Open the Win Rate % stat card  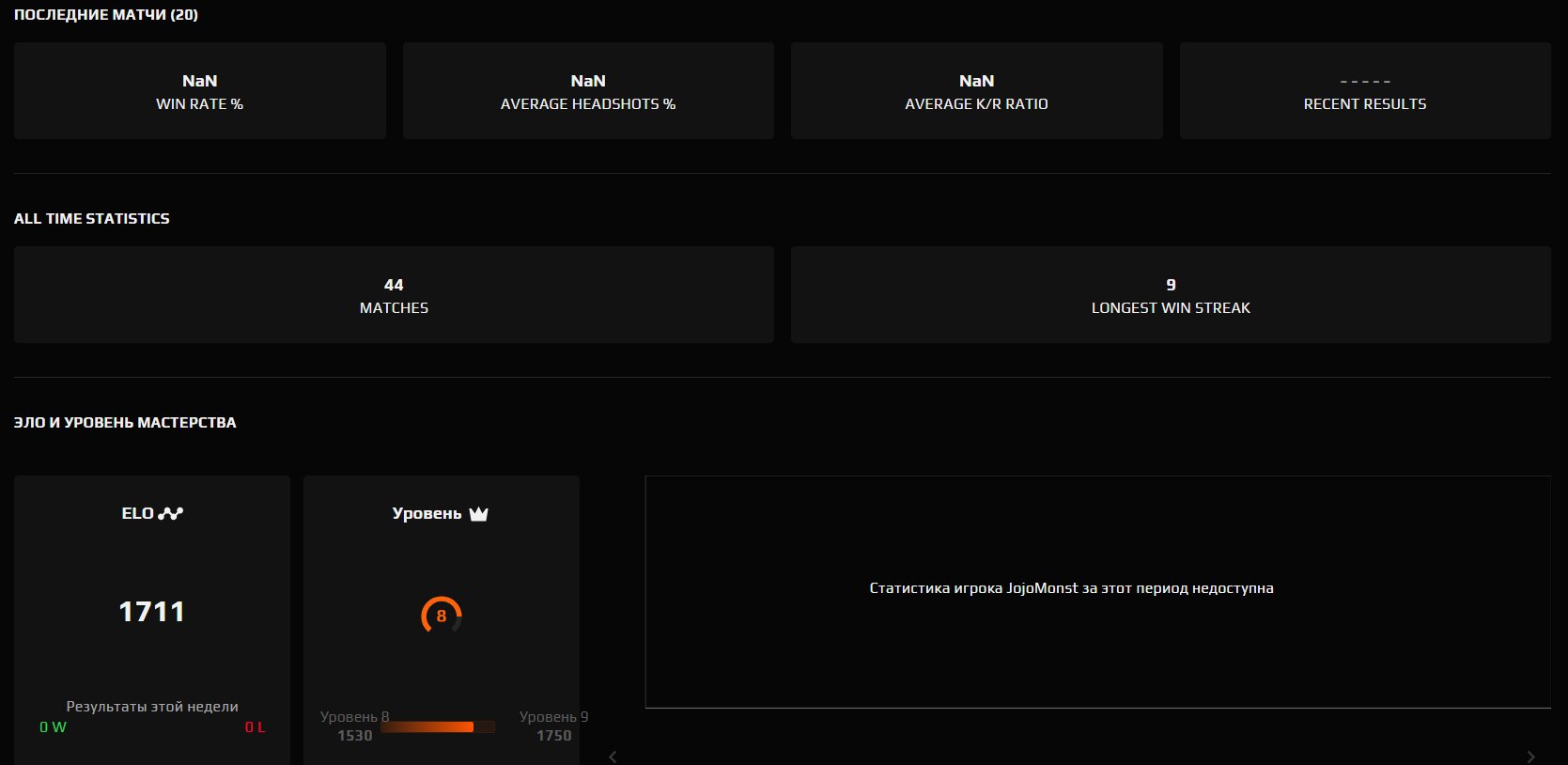pos(199,91)
